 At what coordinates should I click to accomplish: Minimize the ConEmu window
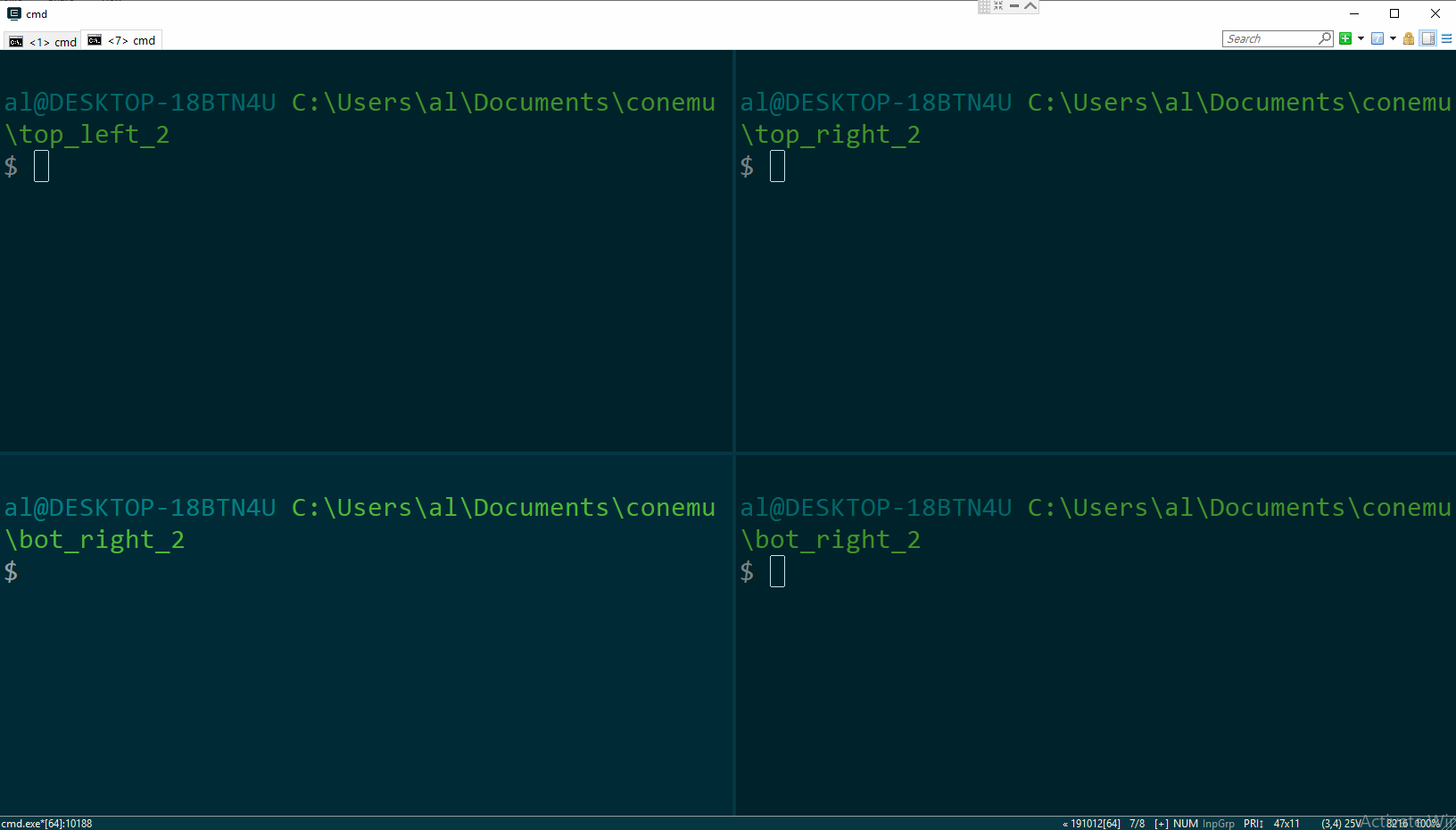click(x=1354, y=13)
